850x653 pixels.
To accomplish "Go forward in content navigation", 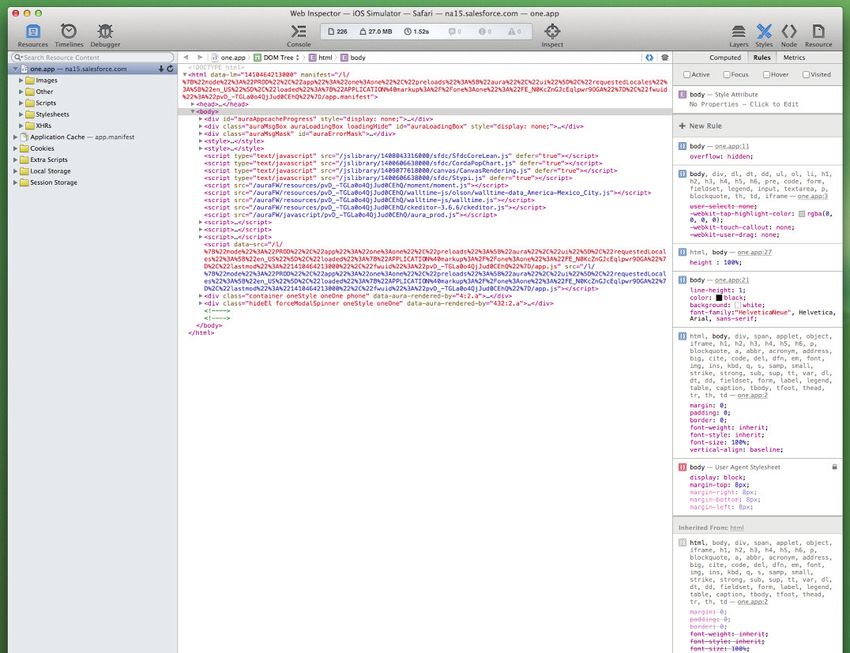I will click(199, 57).
